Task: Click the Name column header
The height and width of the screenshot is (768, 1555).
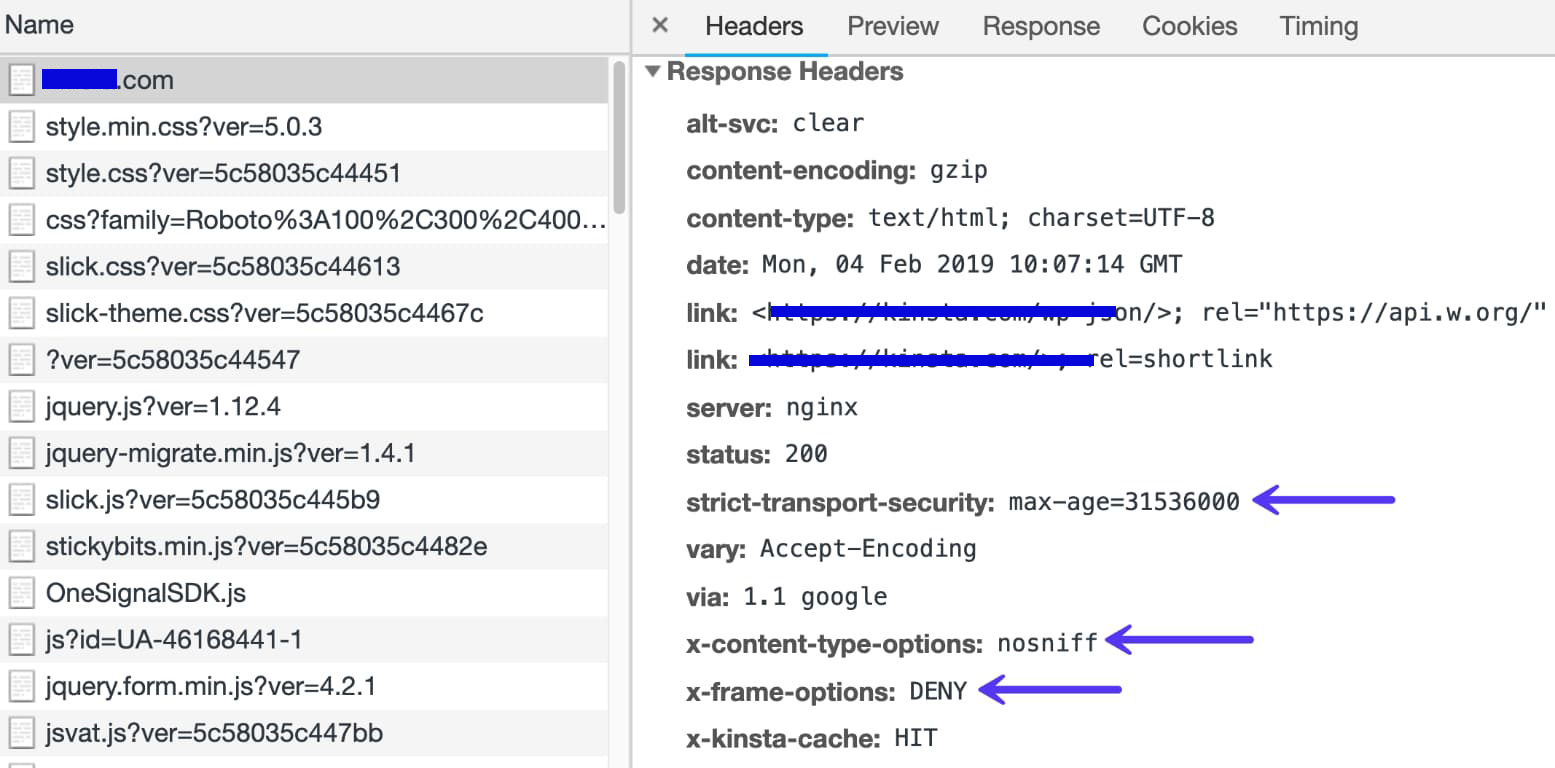Action: [40, 25]
